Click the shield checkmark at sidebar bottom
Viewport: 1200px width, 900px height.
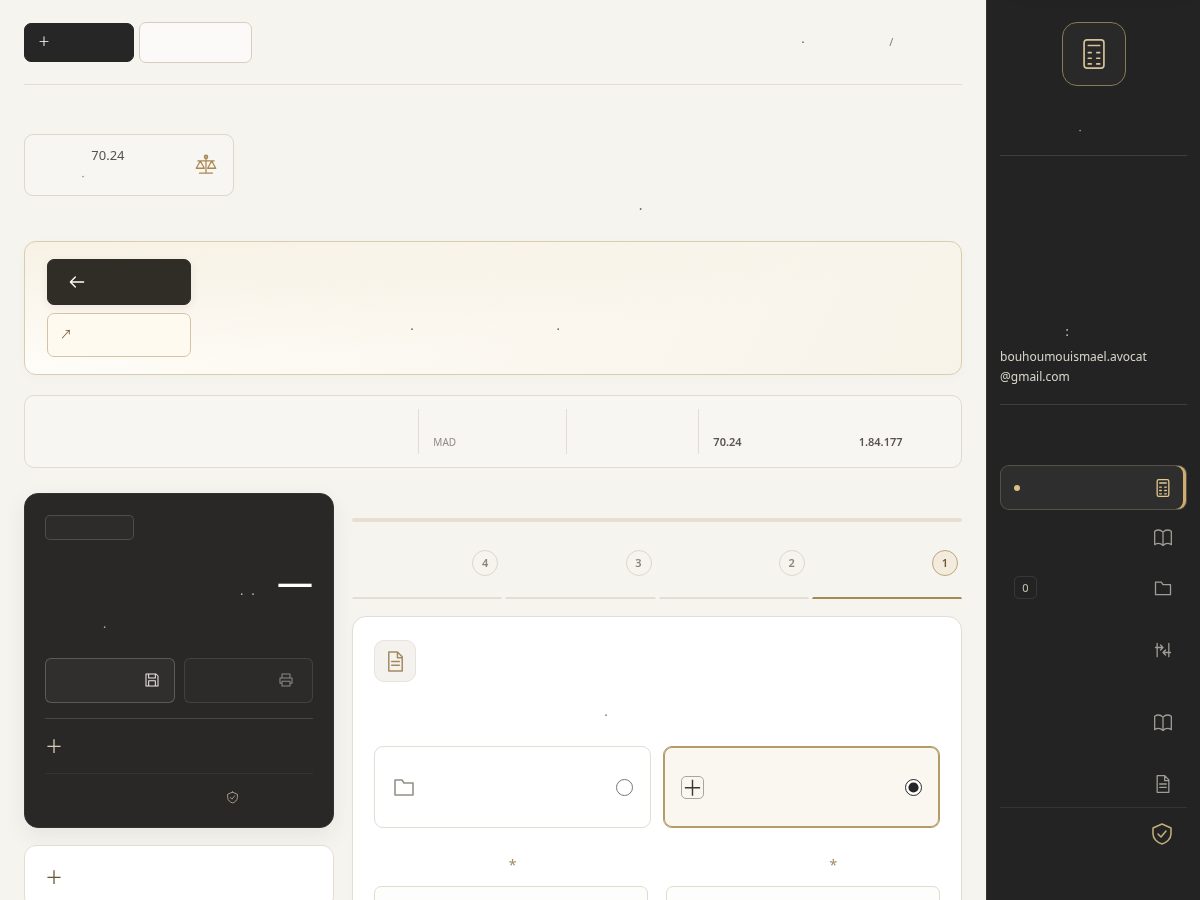(x=1162, y=833)
